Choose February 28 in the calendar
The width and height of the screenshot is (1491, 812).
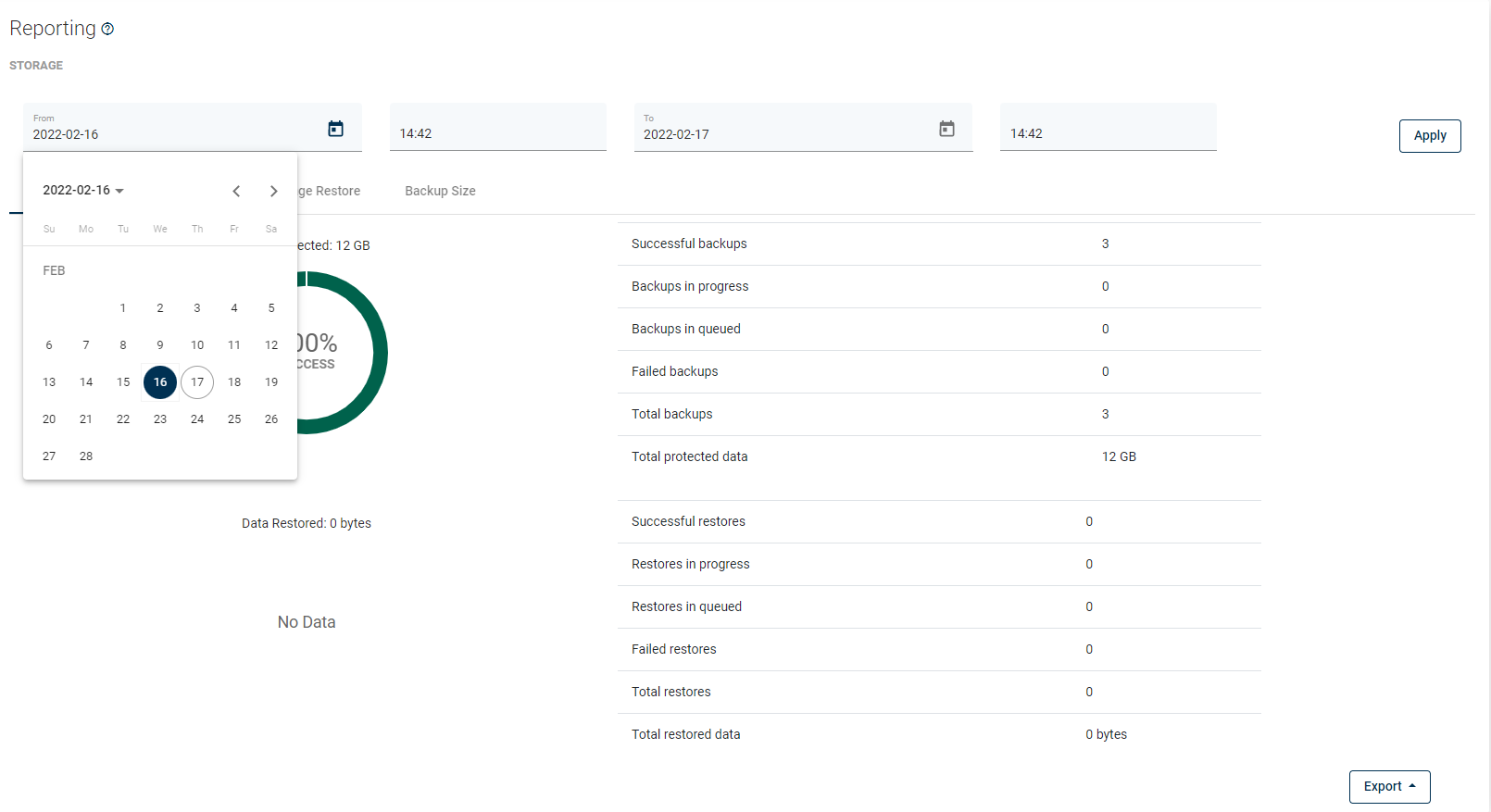[x=86, y=456]
